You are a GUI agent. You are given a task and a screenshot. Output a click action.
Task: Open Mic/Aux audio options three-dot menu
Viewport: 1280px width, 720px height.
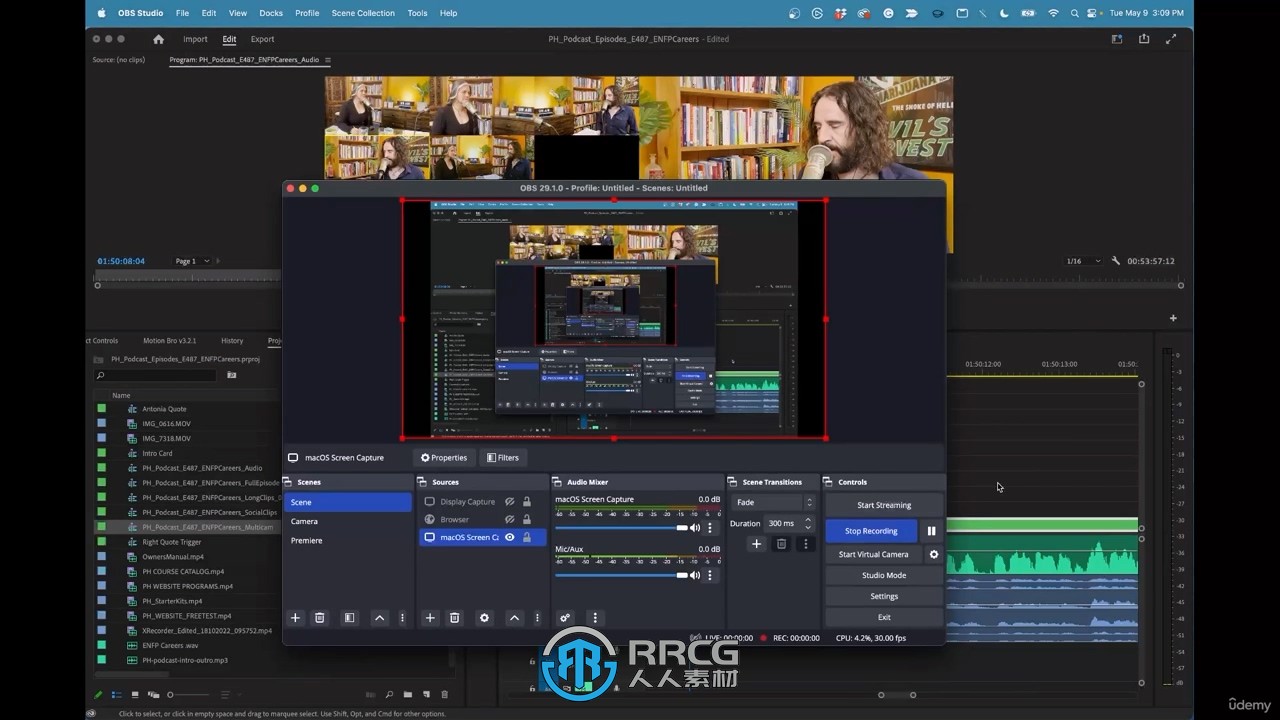click(710, 575)
